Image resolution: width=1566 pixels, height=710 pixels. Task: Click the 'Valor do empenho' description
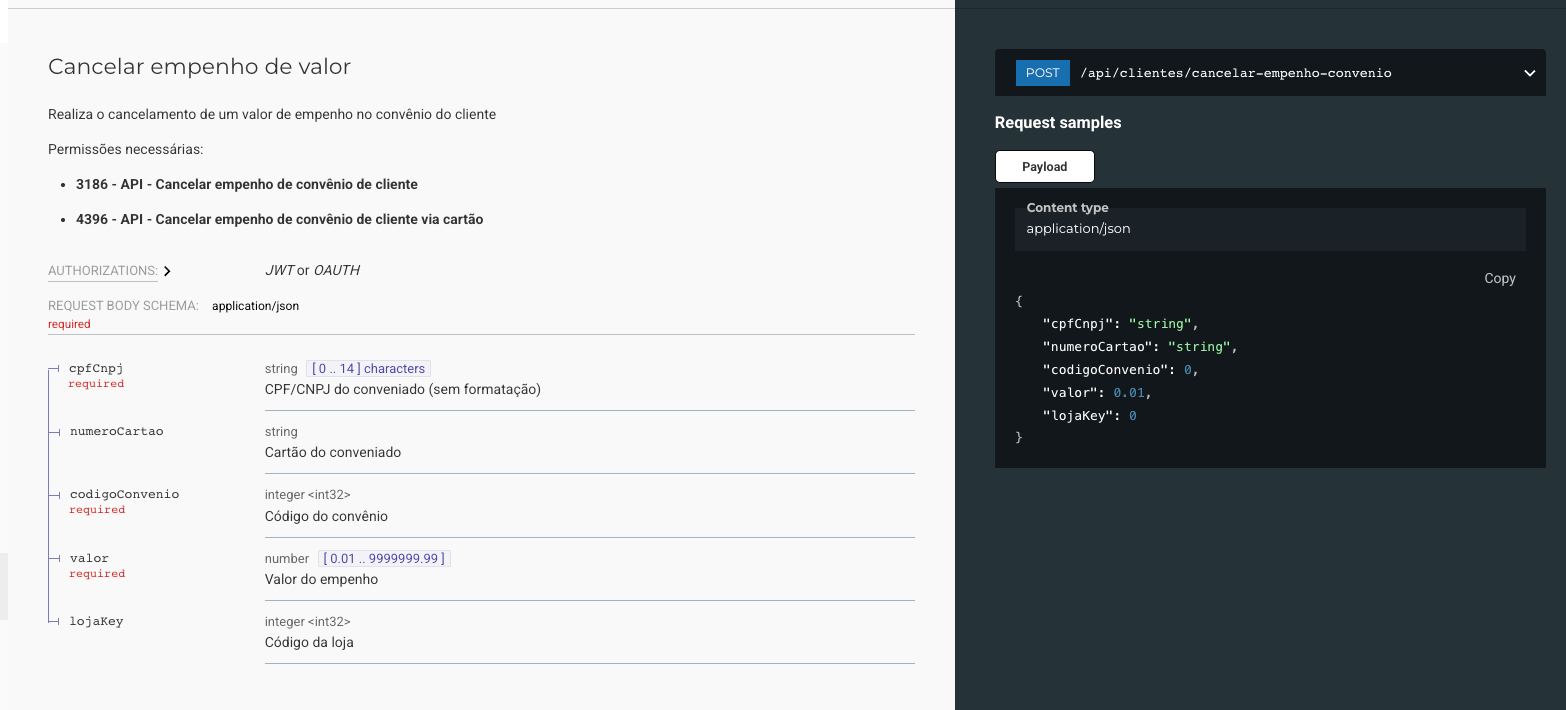coord(321,580)
